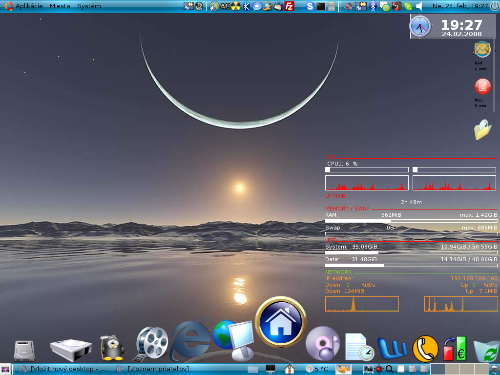Switch to the first workspace in pager
This screenshot has height=375, width=500.
438,369
